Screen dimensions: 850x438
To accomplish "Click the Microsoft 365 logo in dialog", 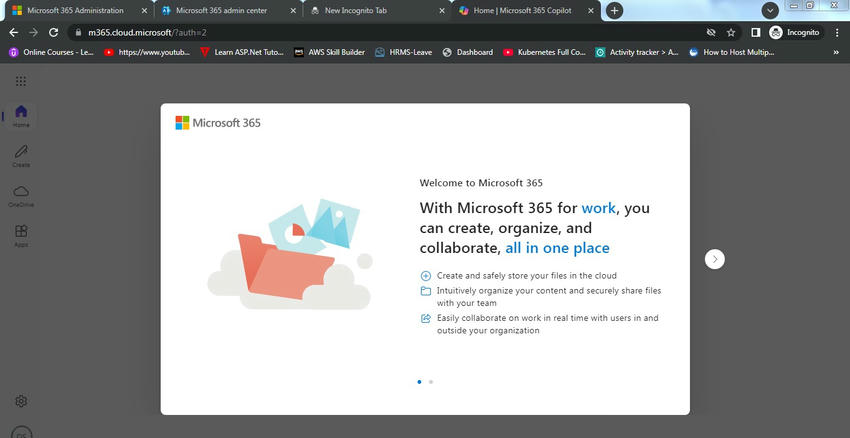I will coord(218,123).
